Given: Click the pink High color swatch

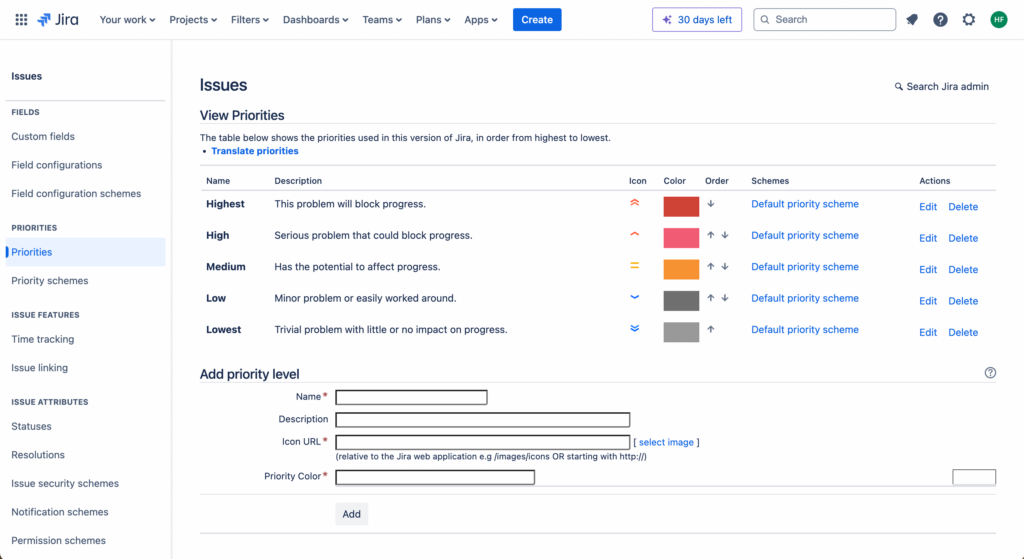Looking at the screenshot, I should (x=681, y=238).
